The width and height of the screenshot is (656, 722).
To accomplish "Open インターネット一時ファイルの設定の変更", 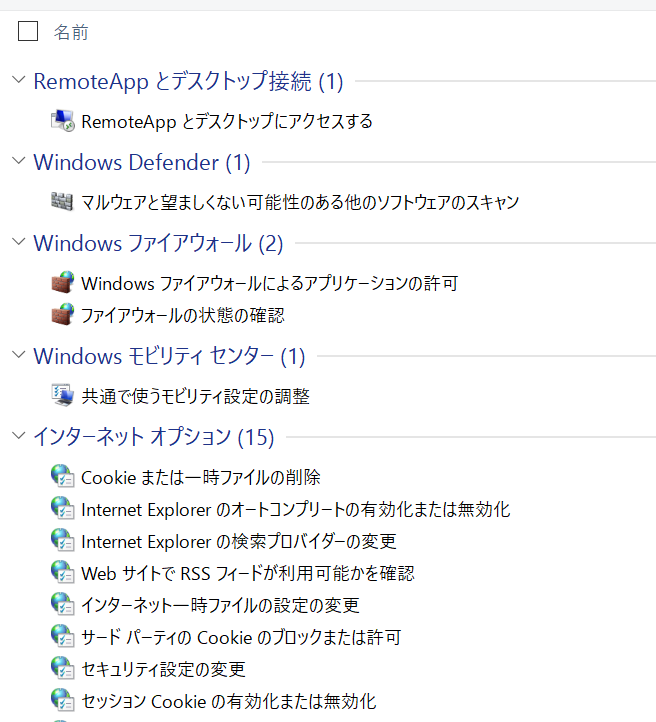I will pos(221,605).
